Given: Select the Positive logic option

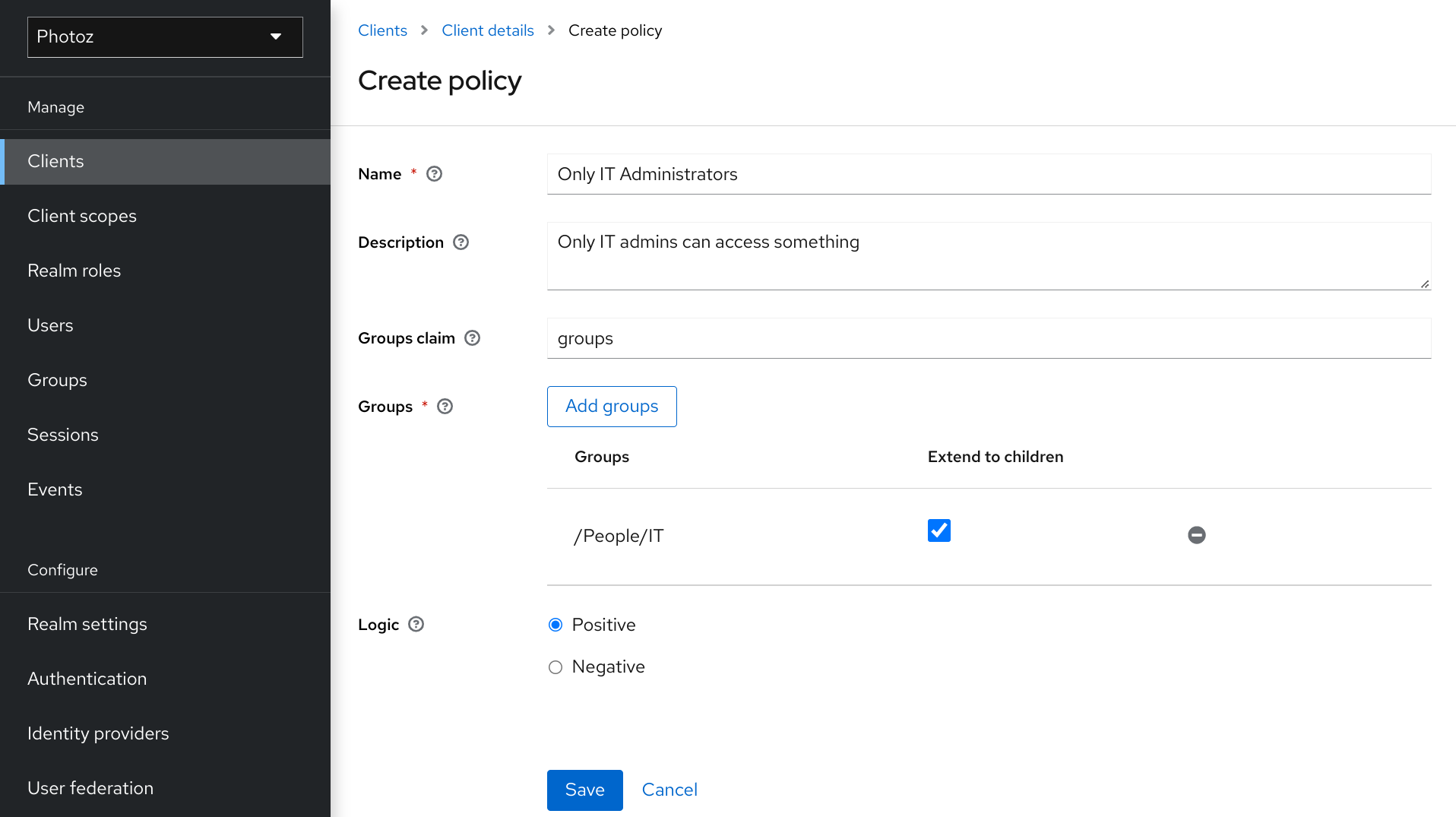Looking at the screenshot, I should (x=555, y=625).
